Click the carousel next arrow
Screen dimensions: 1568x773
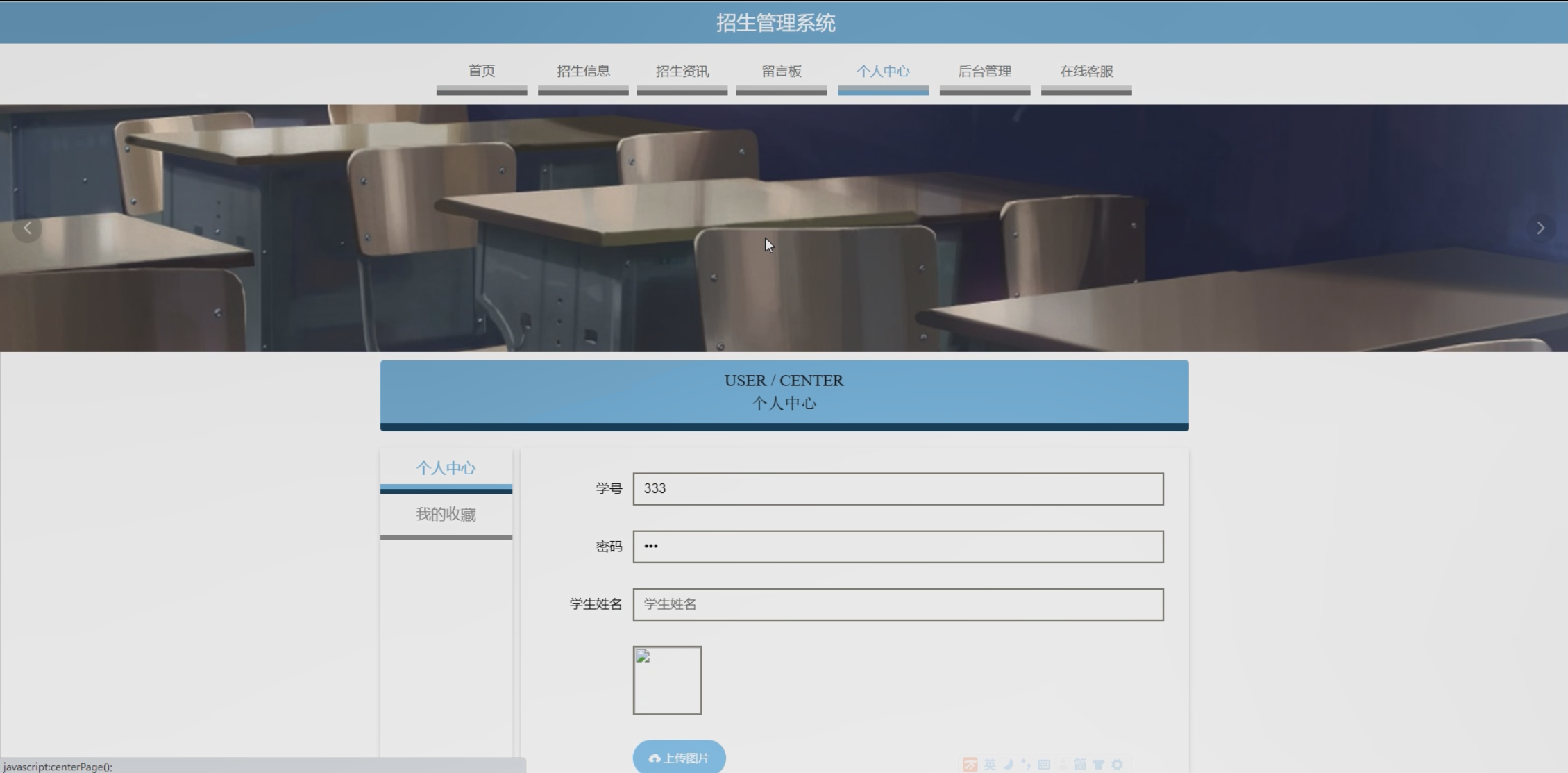1540,228
